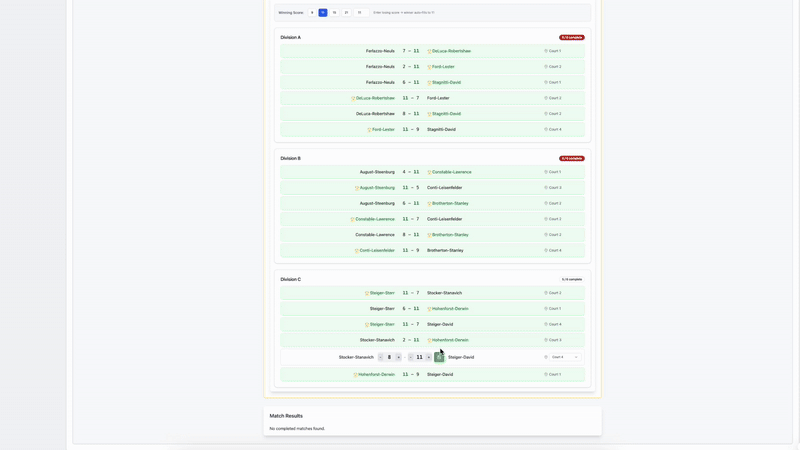Click the Steiger-David score value 11 field
The image size is (800, 450).
(419, 357)
